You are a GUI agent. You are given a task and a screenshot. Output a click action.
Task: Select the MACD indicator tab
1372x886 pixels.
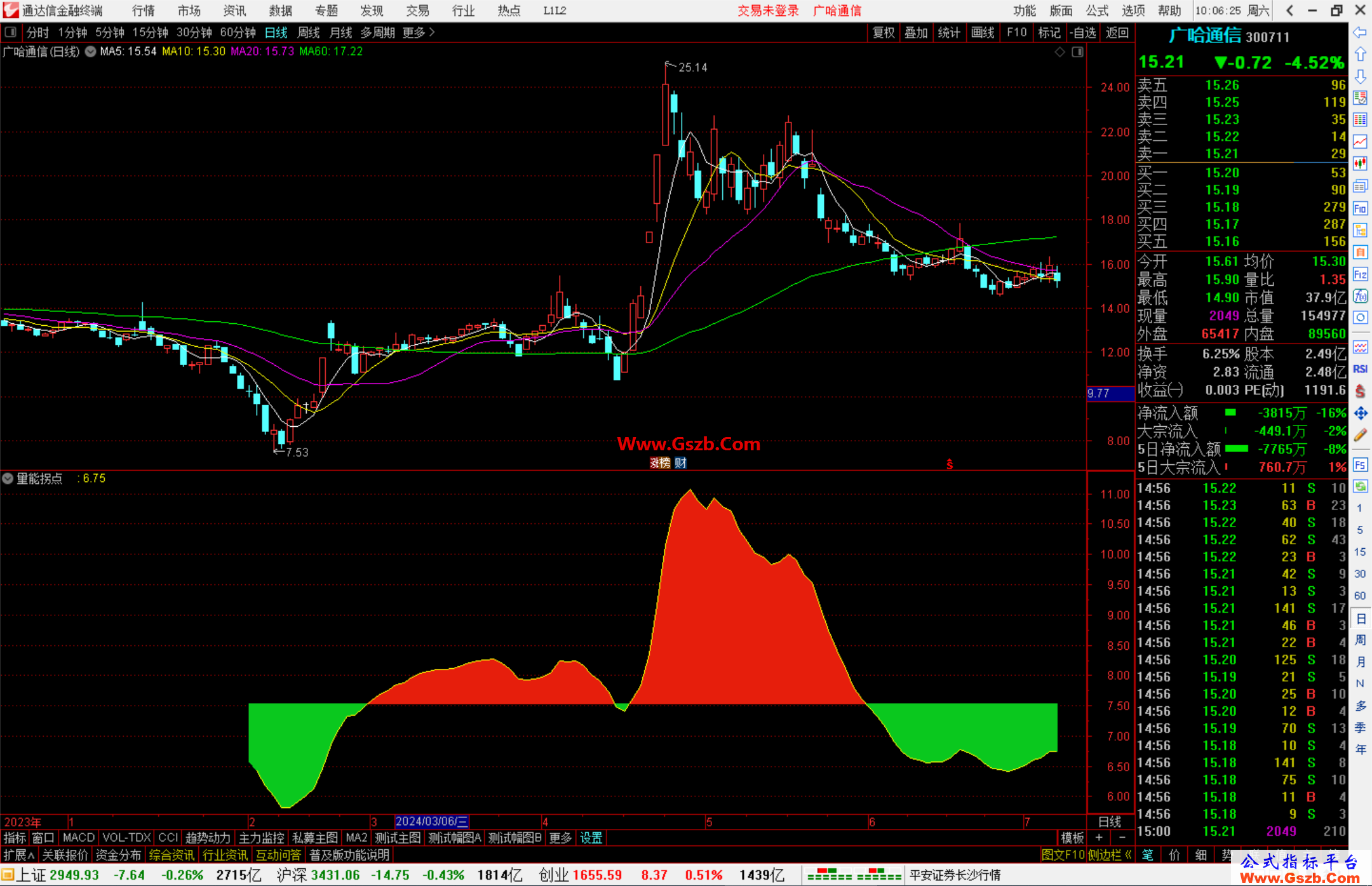79,838
